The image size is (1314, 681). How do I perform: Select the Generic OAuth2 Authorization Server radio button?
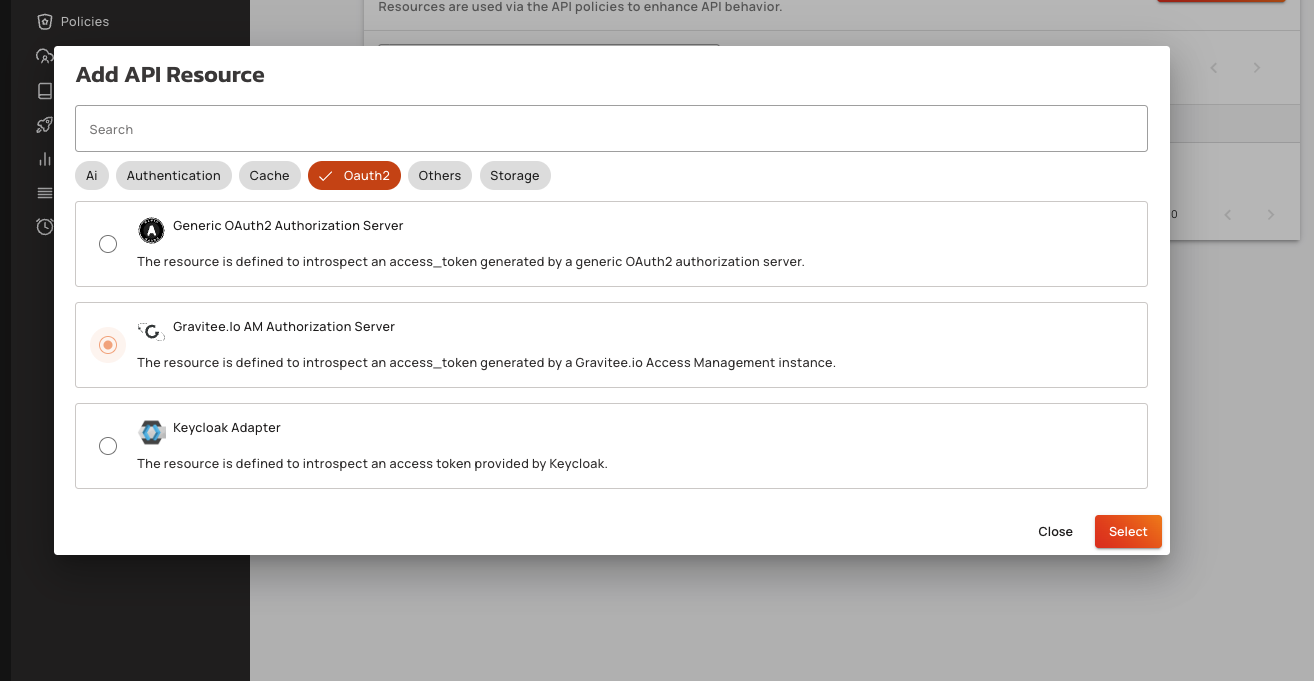(x=108, y=244)
